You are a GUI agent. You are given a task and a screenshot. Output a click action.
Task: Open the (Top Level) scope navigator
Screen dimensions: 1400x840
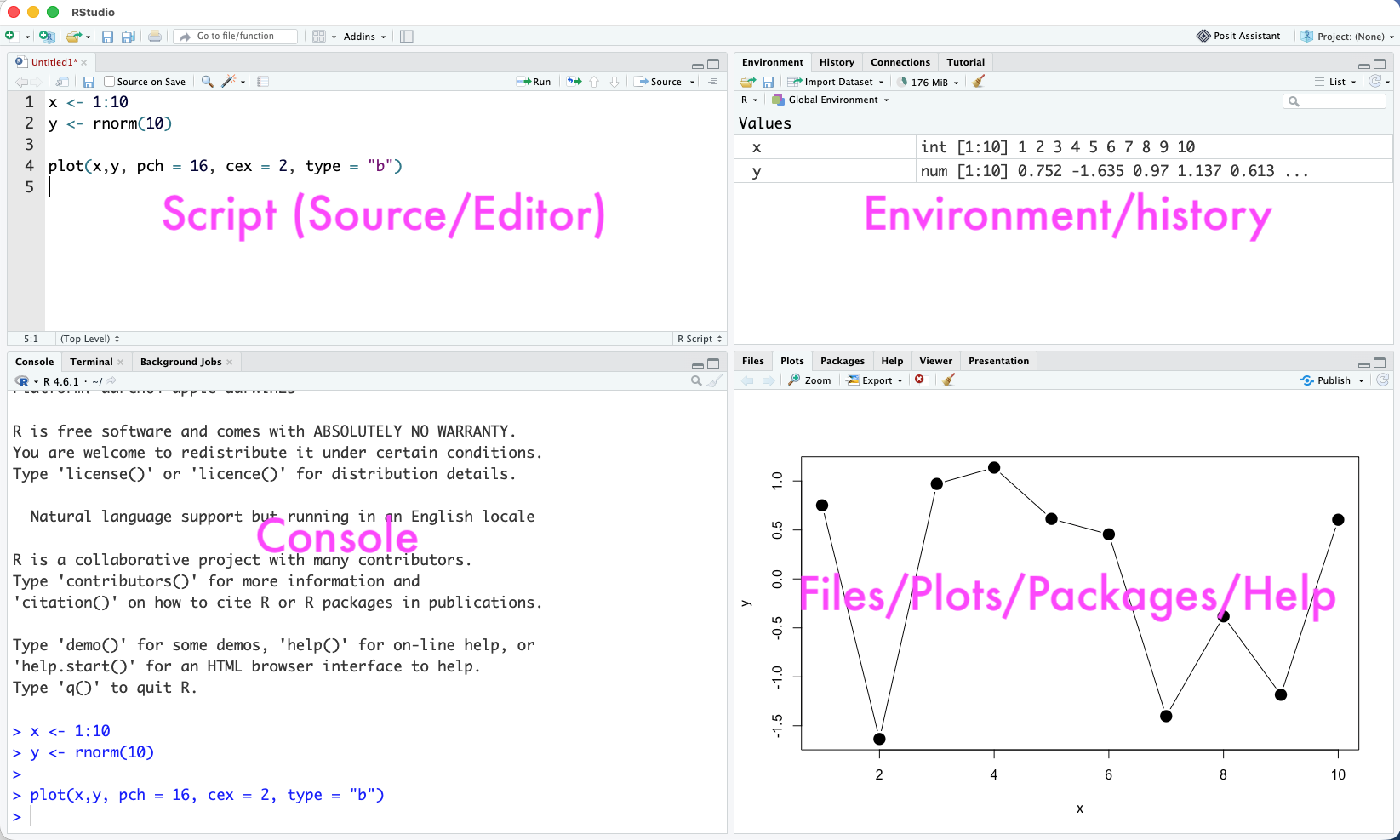[x=89, y=339]
